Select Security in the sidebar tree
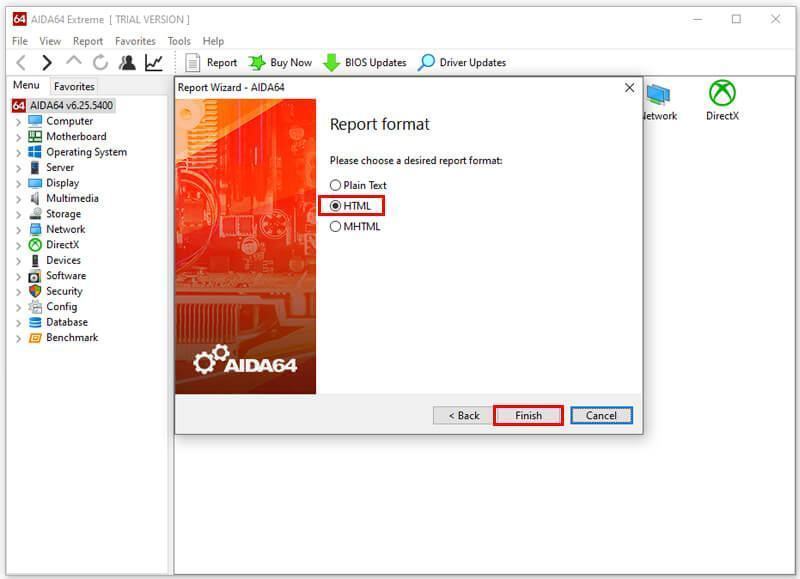 coord(64,291)
